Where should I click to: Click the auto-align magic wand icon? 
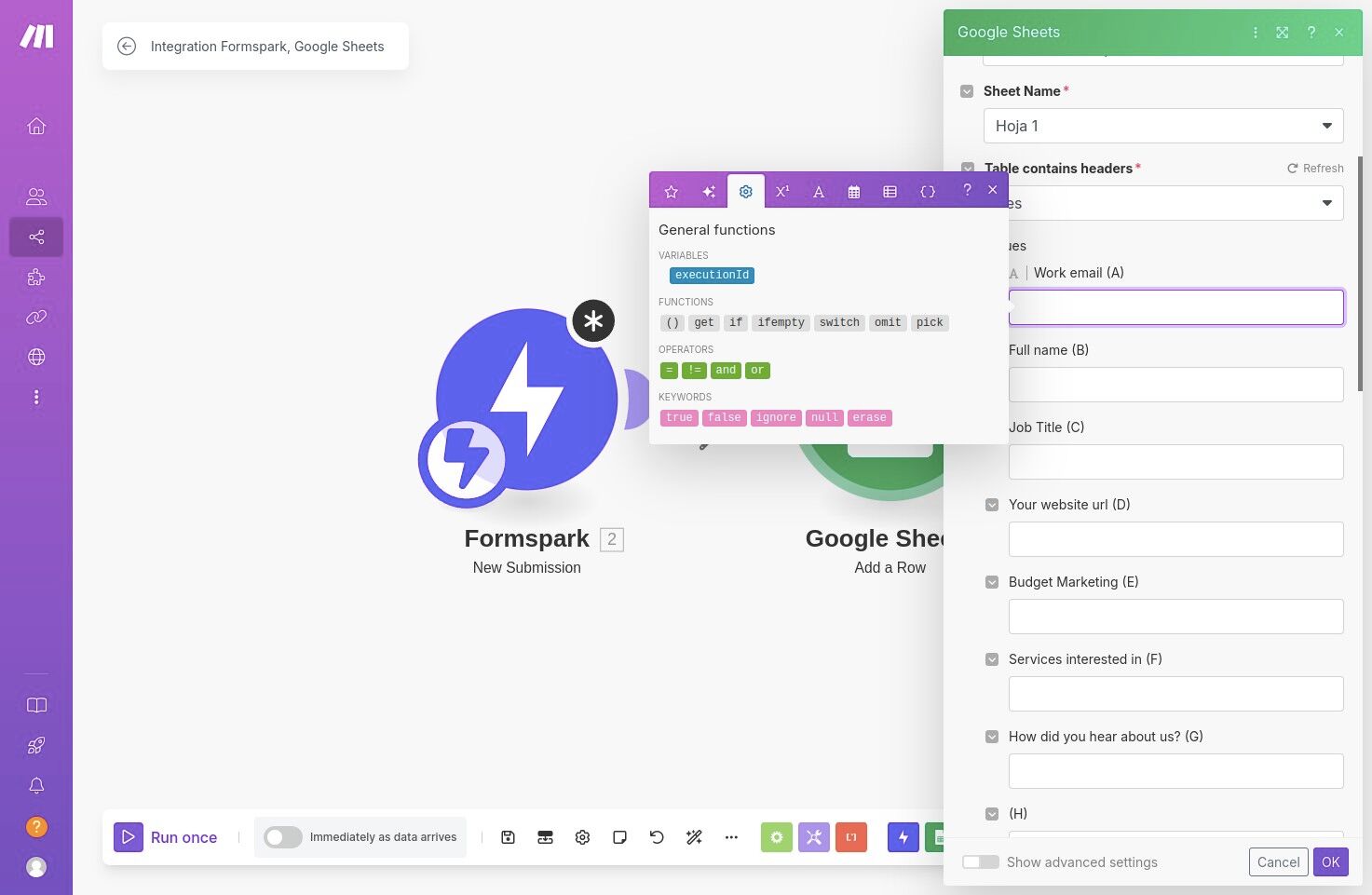point(694,837)
